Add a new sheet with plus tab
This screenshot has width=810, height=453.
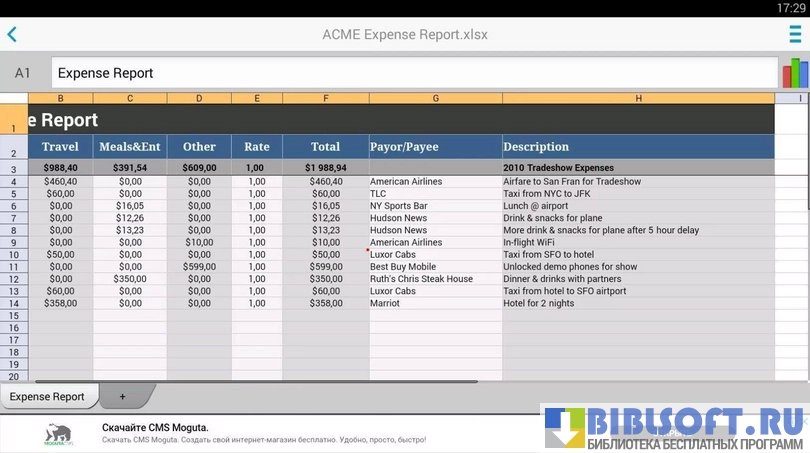123,397
